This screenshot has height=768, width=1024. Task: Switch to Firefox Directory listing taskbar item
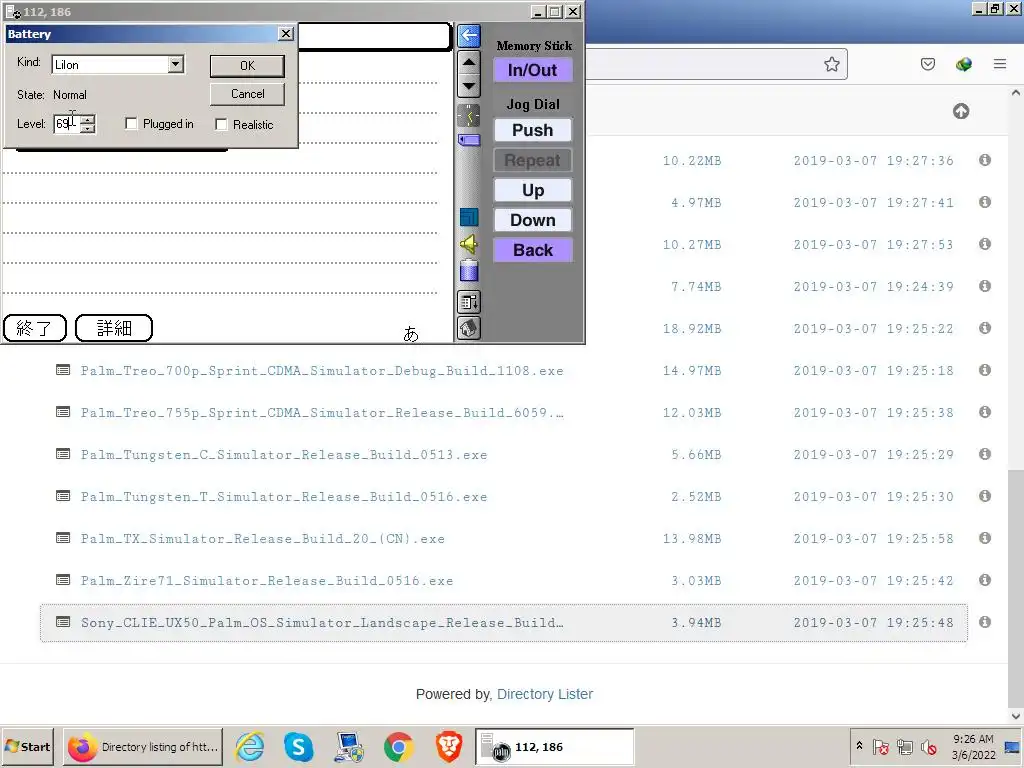[x=143, y=746]
